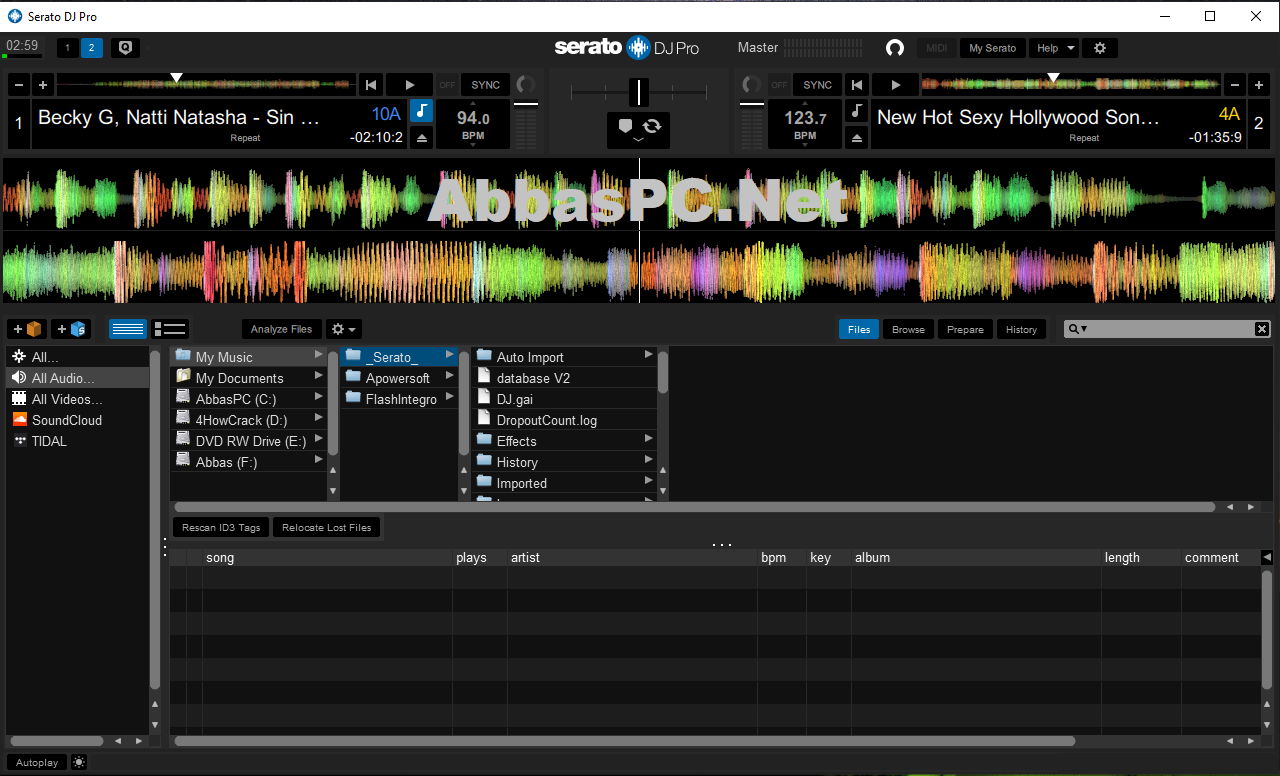Screen dimensions: 1280x776
Task: Open the Files panel tab
Action: [859, 329]
